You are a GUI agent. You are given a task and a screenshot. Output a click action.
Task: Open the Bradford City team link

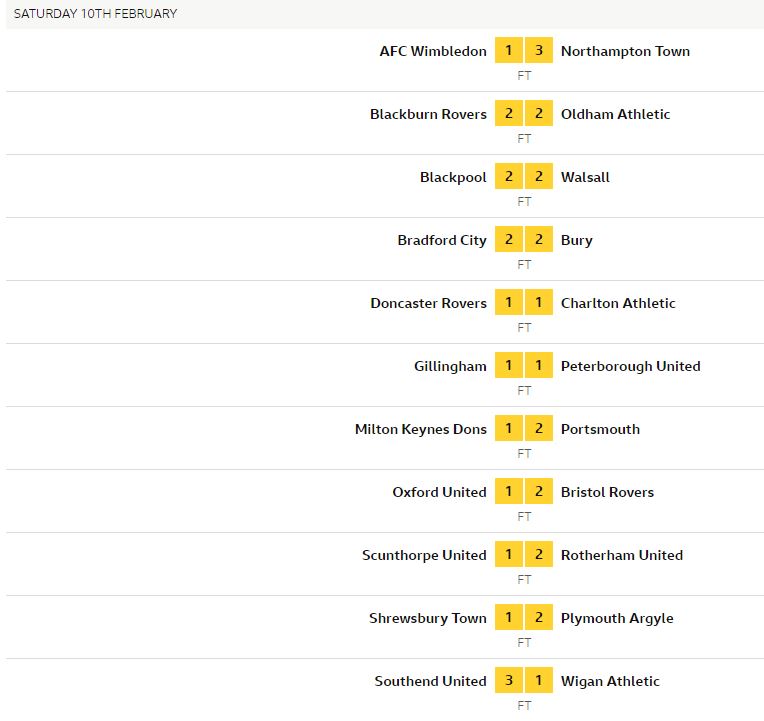[x=442, y=240]
